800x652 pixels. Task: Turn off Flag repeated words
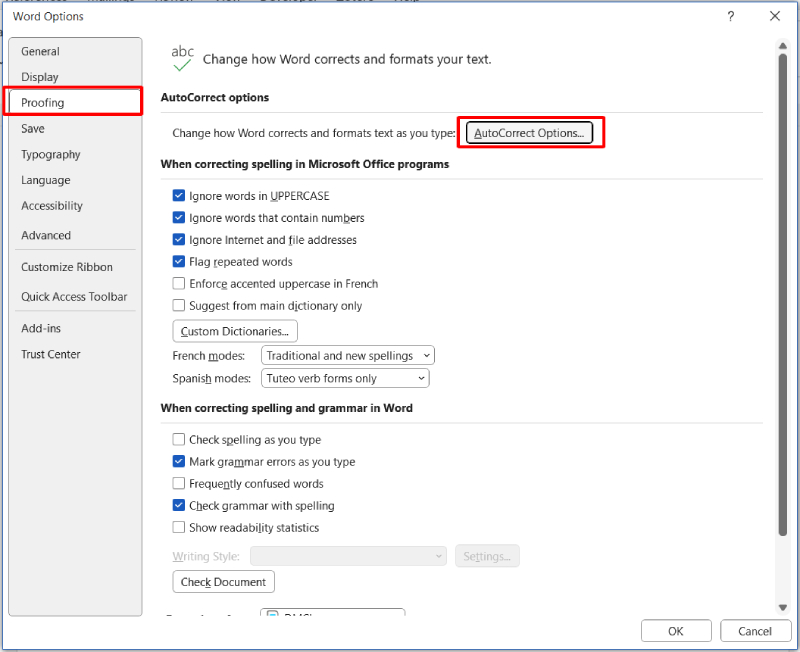point(178,261)
